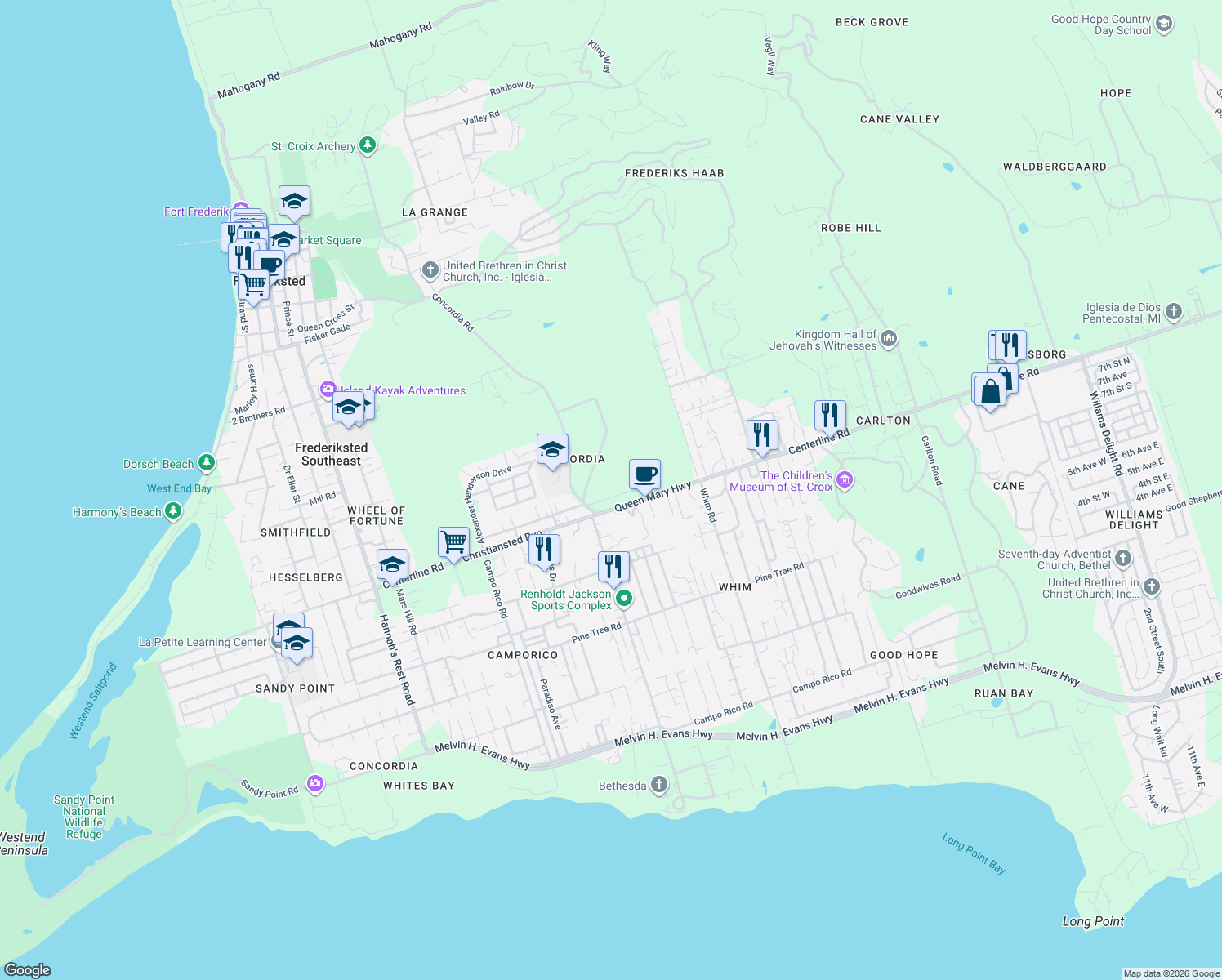Click the WALDBERGGAARD label
The width and height of the screenshot is (1222, 980).
1055,167
